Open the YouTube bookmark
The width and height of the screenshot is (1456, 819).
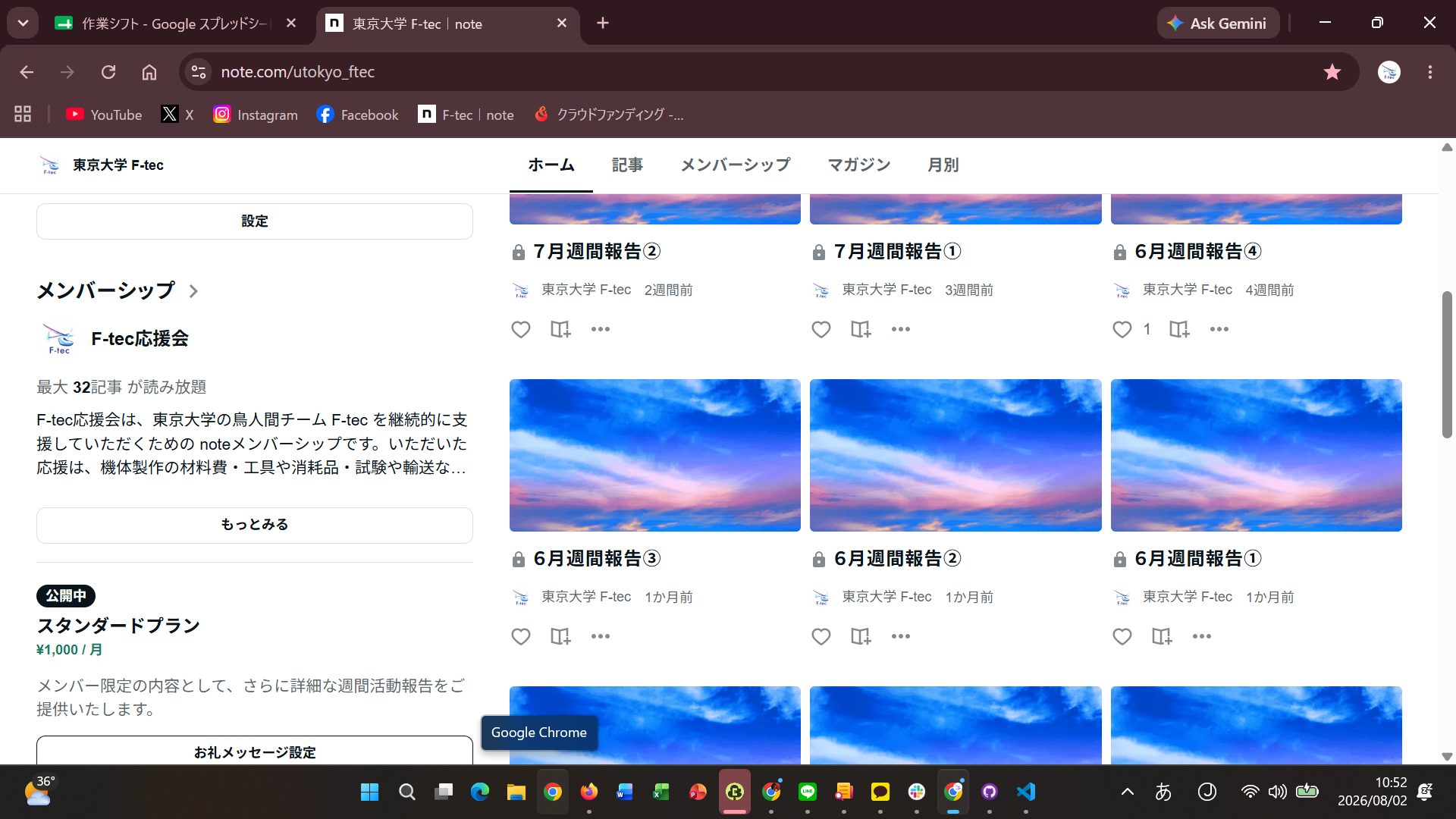104,115
